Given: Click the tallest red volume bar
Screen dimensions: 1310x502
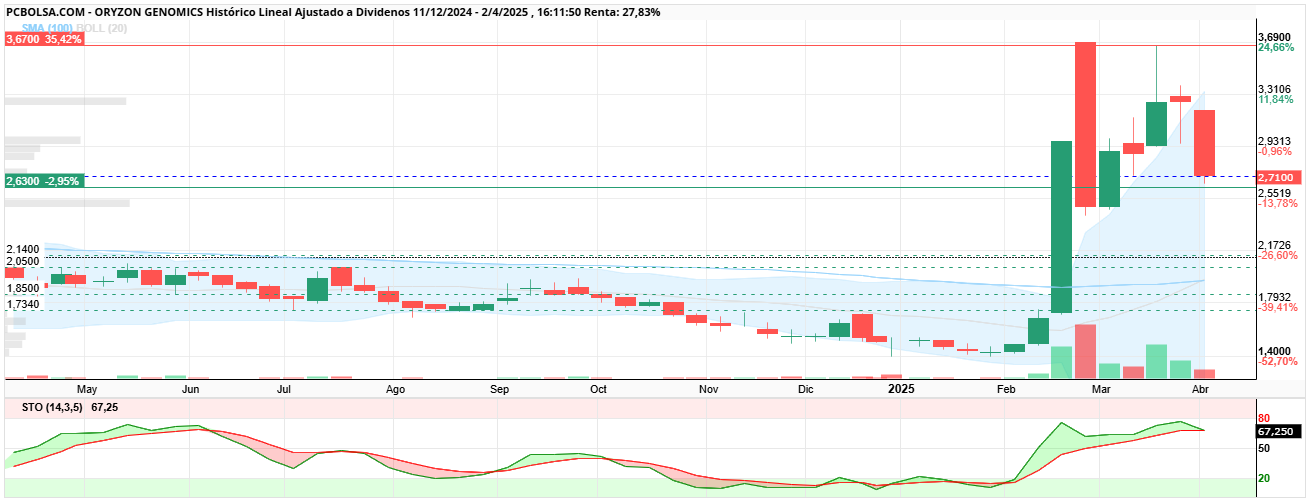Looking at the screenshot, I should pos(1085,351).
